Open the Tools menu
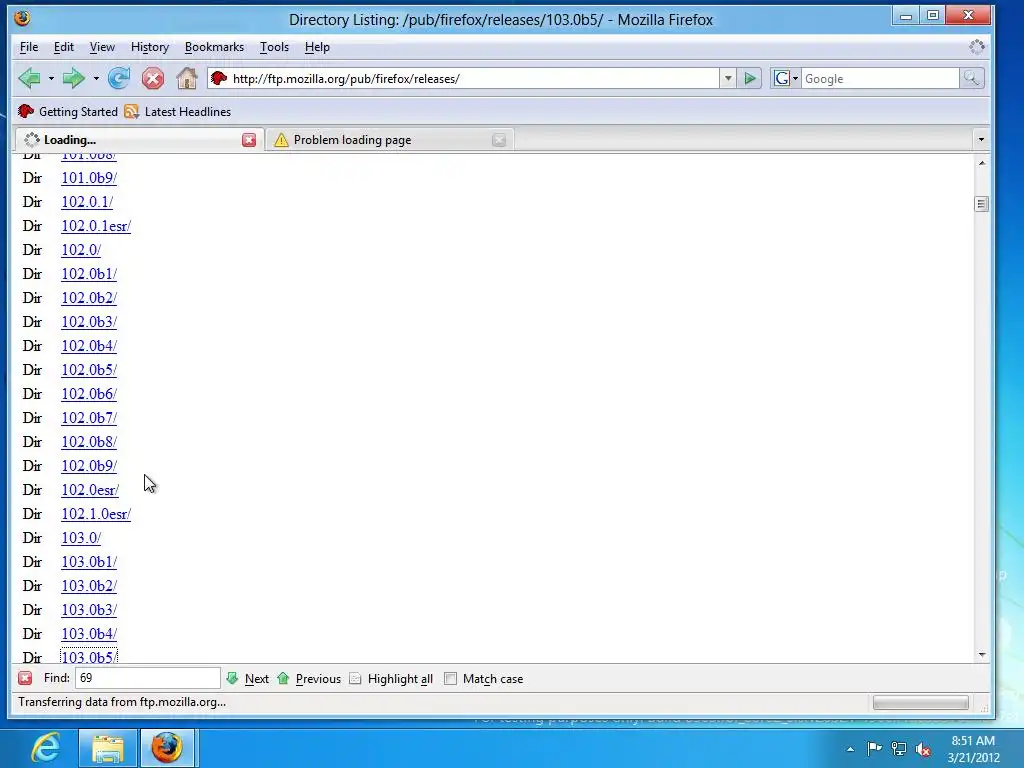This screenshot has width=1024, height=768. [x=274, y=47]
